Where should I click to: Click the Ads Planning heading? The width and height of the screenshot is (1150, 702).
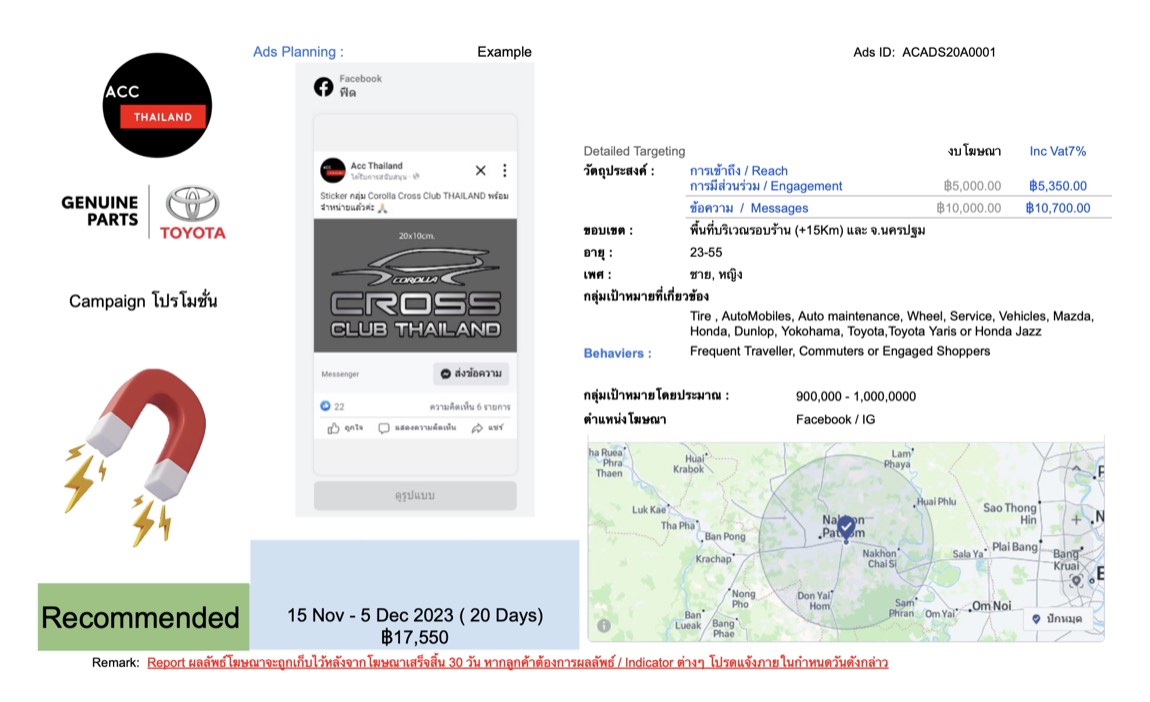coord(298,51)
